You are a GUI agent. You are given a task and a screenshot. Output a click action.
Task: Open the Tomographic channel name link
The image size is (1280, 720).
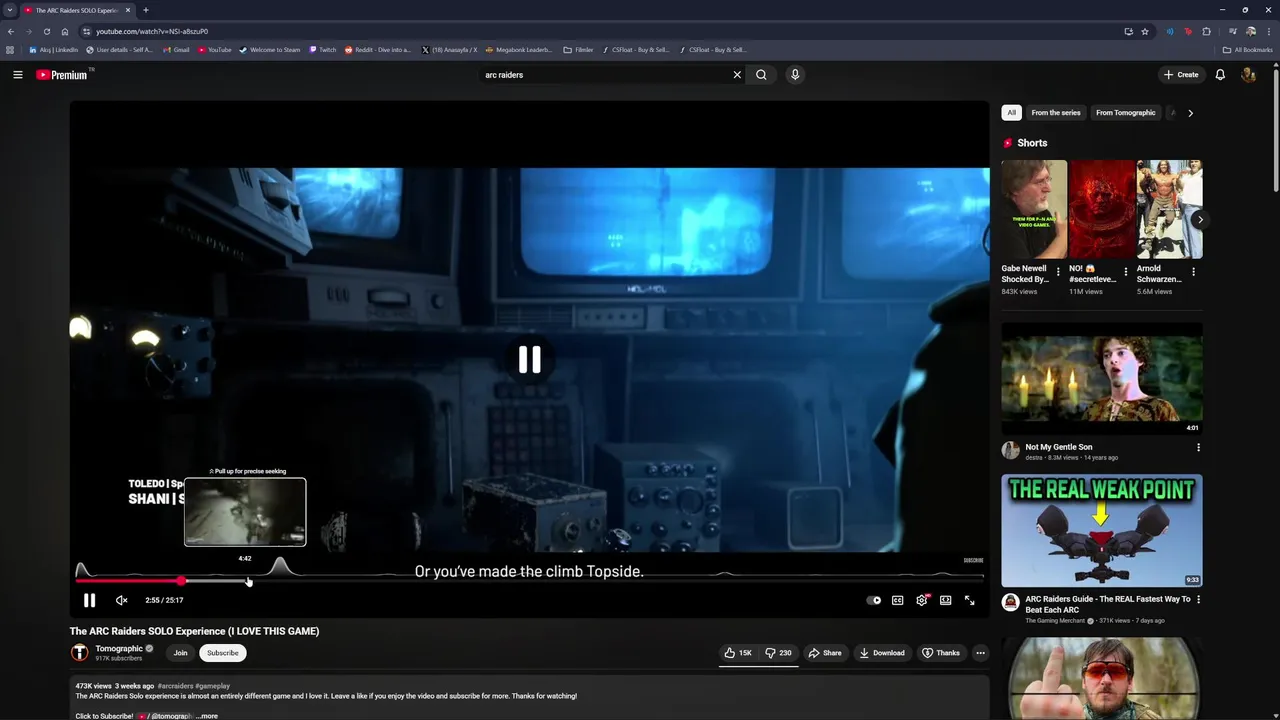coord(119,648)
